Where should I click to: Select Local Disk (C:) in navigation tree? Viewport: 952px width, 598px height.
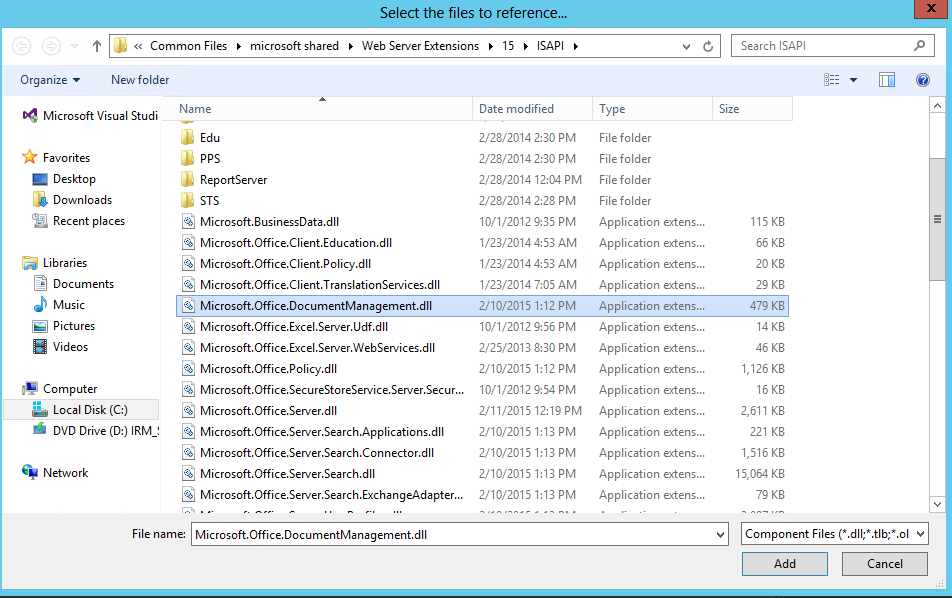click(x=90, y=409)
